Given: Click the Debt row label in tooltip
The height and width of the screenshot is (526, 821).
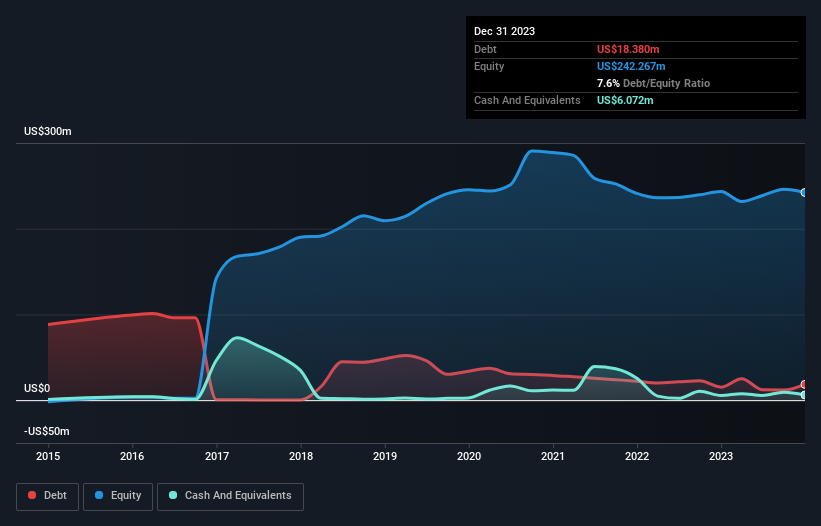Looking at the screenshot, I should (x=485, y=49).
